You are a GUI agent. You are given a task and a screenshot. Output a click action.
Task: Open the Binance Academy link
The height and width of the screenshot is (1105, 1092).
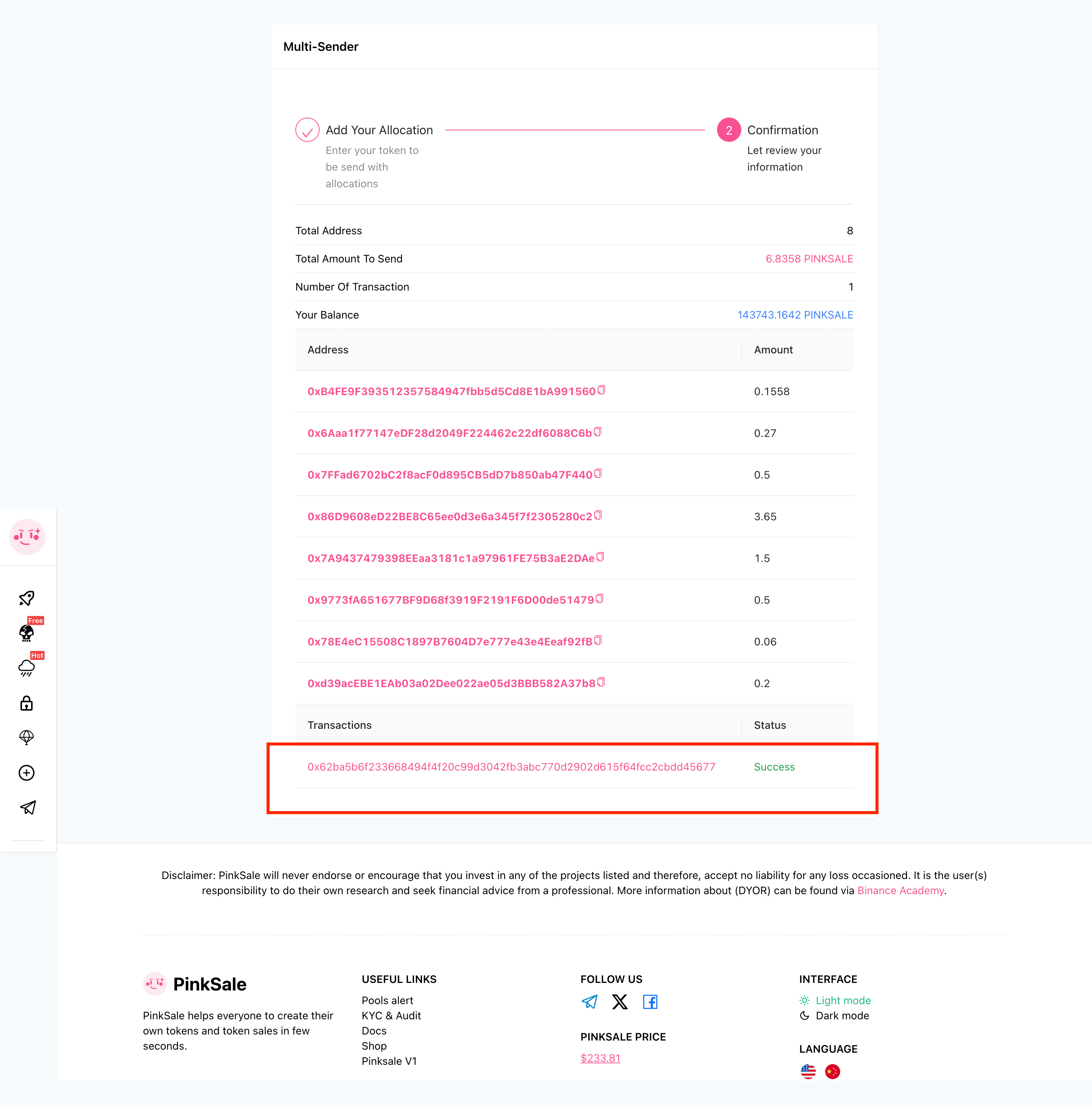point(901,890)
